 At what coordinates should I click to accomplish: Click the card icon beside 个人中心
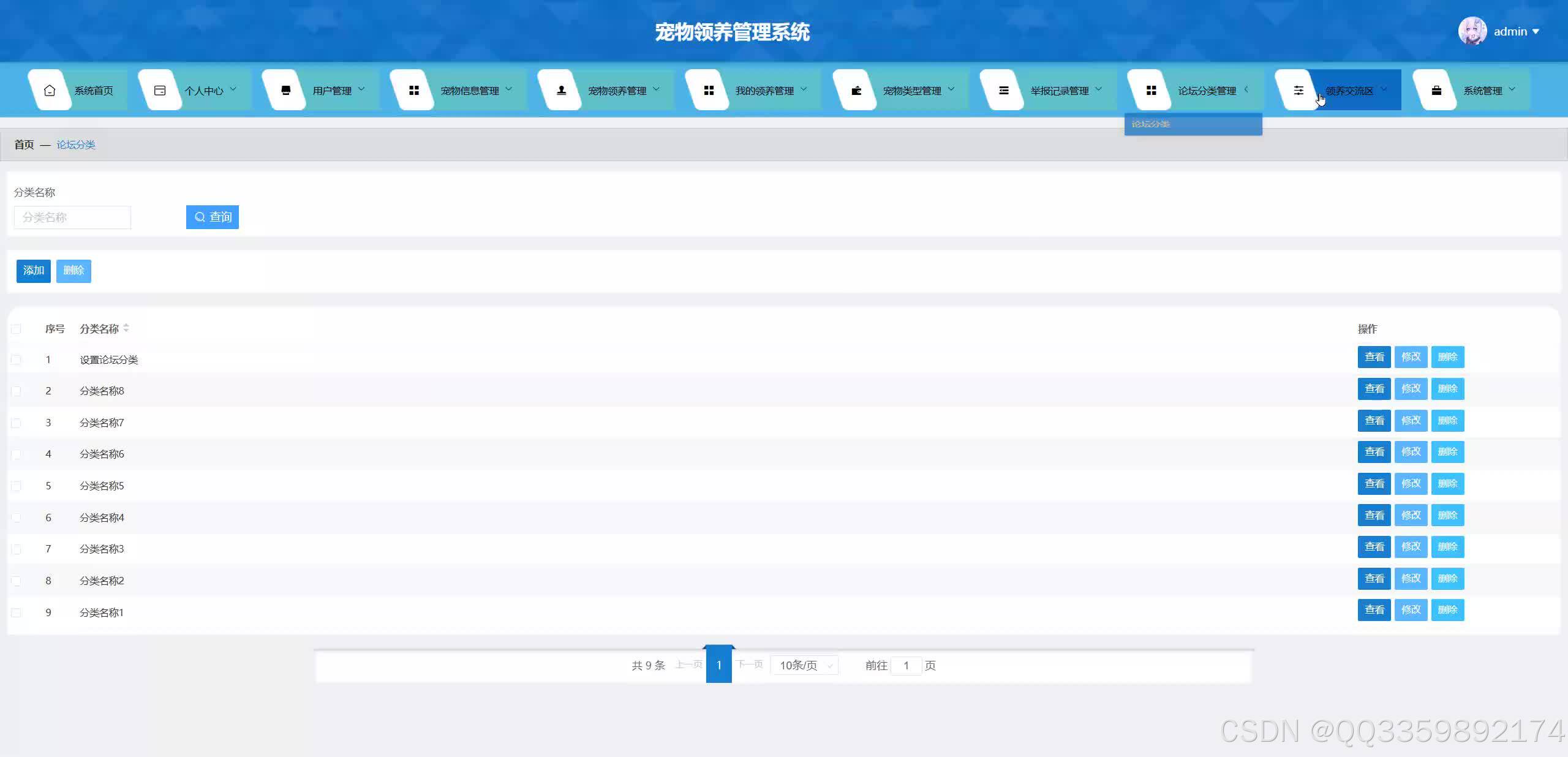(160, 91)
